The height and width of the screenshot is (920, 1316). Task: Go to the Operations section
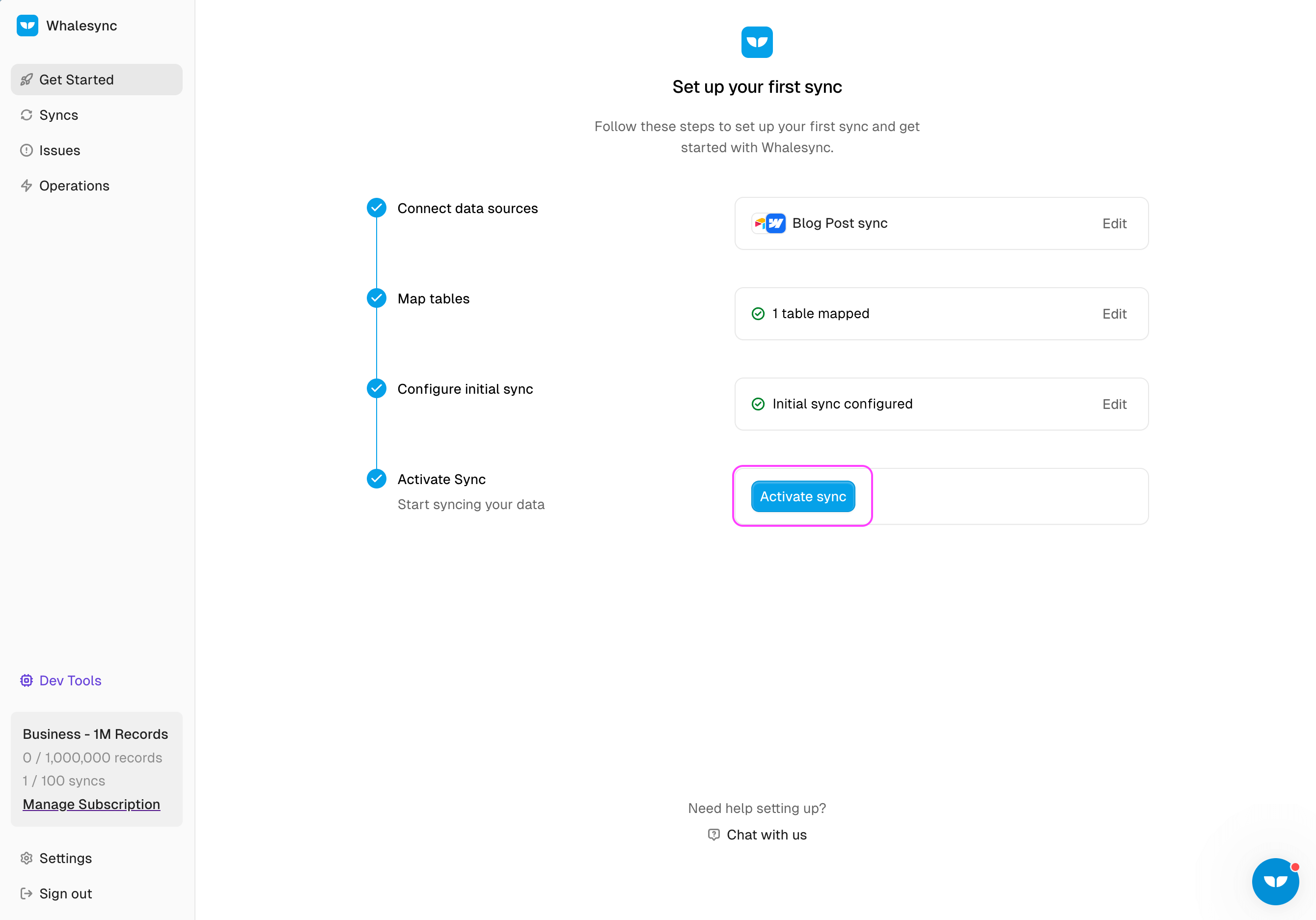click(74, 186)
